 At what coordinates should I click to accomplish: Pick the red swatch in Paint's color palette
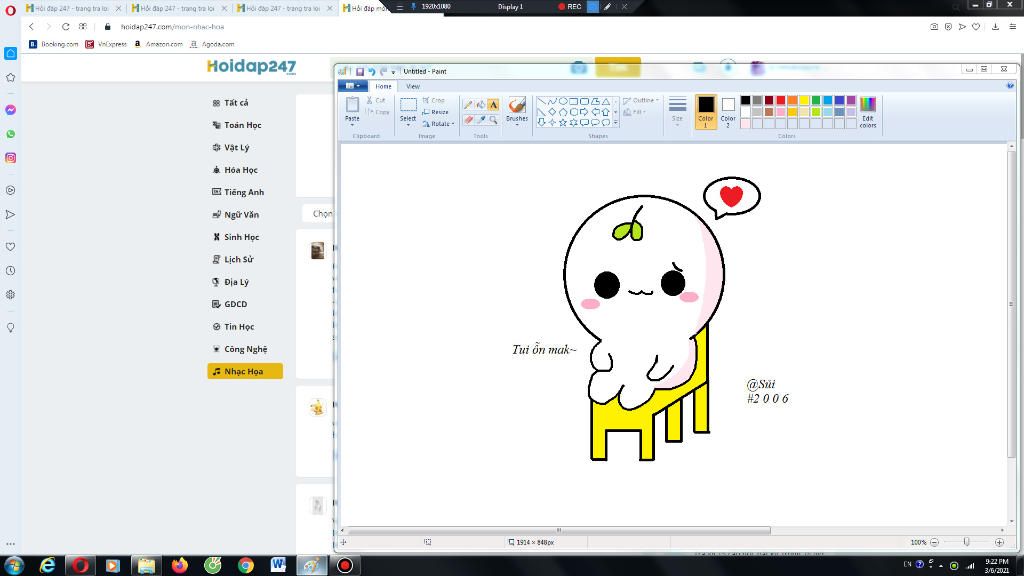coord(780,100)
